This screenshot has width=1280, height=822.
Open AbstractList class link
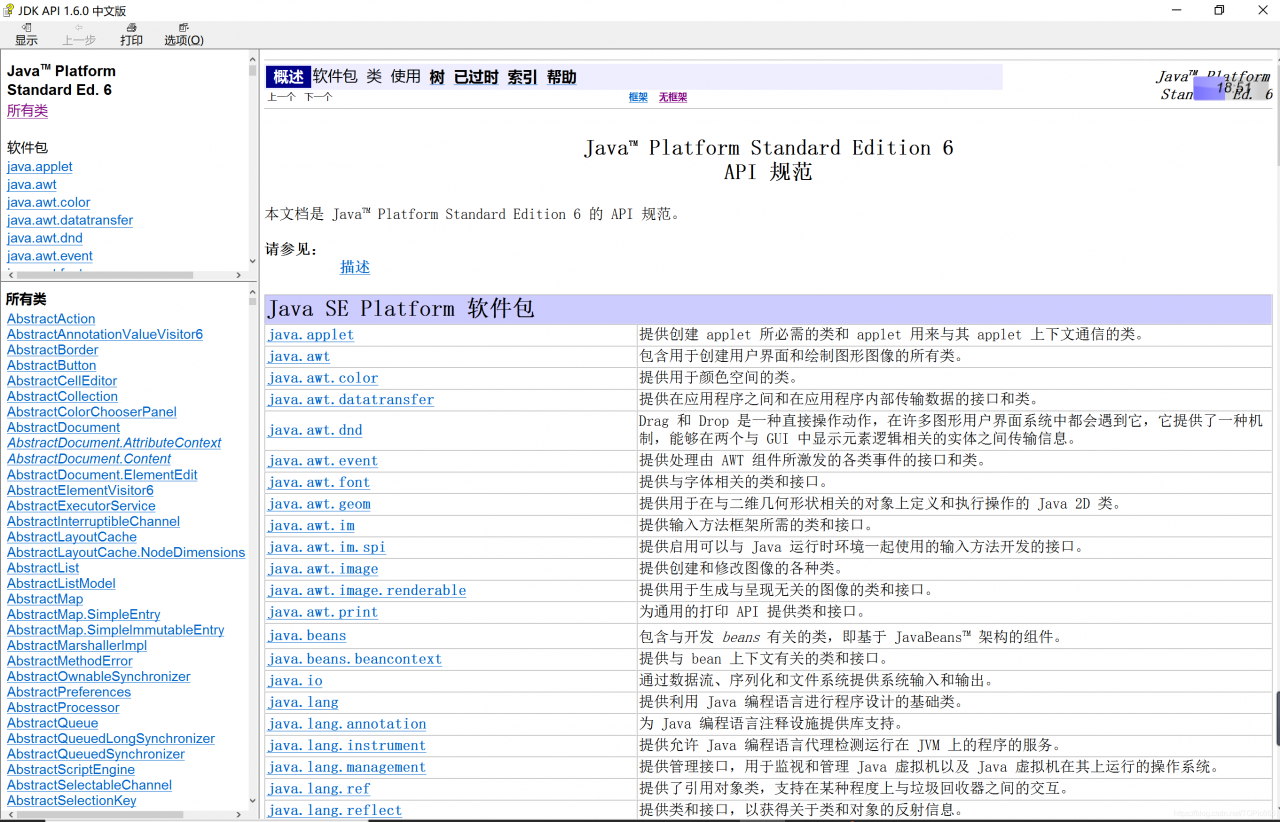(43, 568)
